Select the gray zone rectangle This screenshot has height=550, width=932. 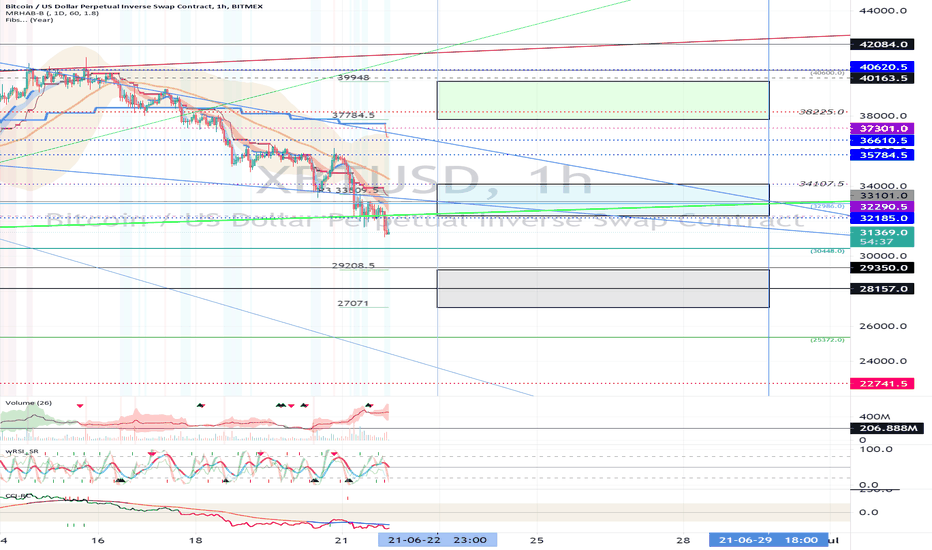603,288
